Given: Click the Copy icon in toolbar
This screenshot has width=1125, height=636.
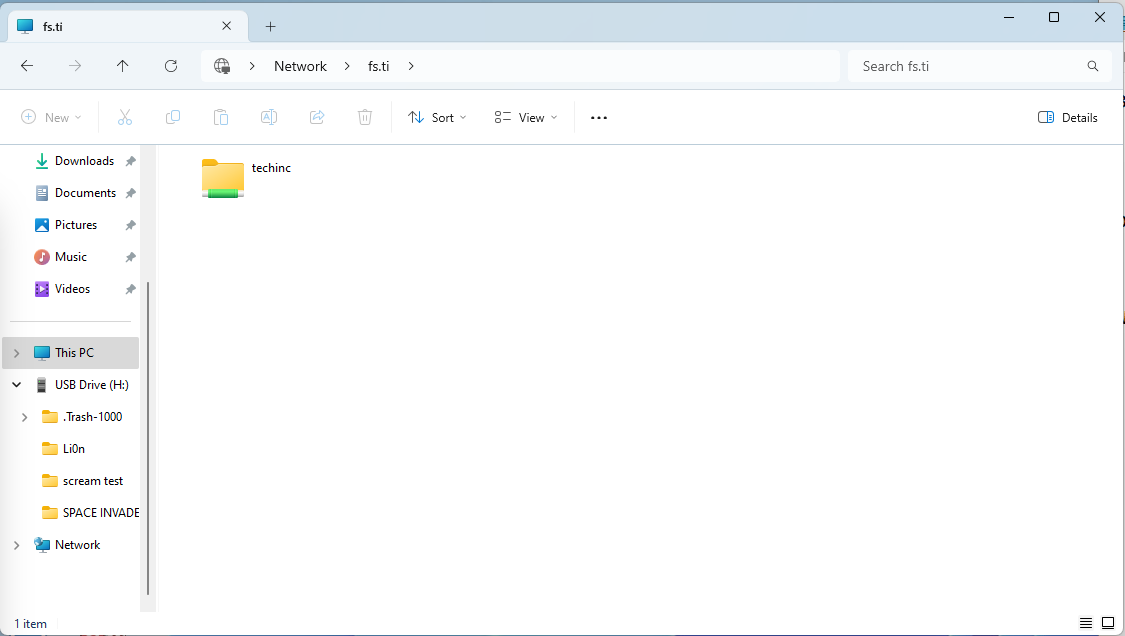Looking at the screenshot, I should (x=173, y=117).
